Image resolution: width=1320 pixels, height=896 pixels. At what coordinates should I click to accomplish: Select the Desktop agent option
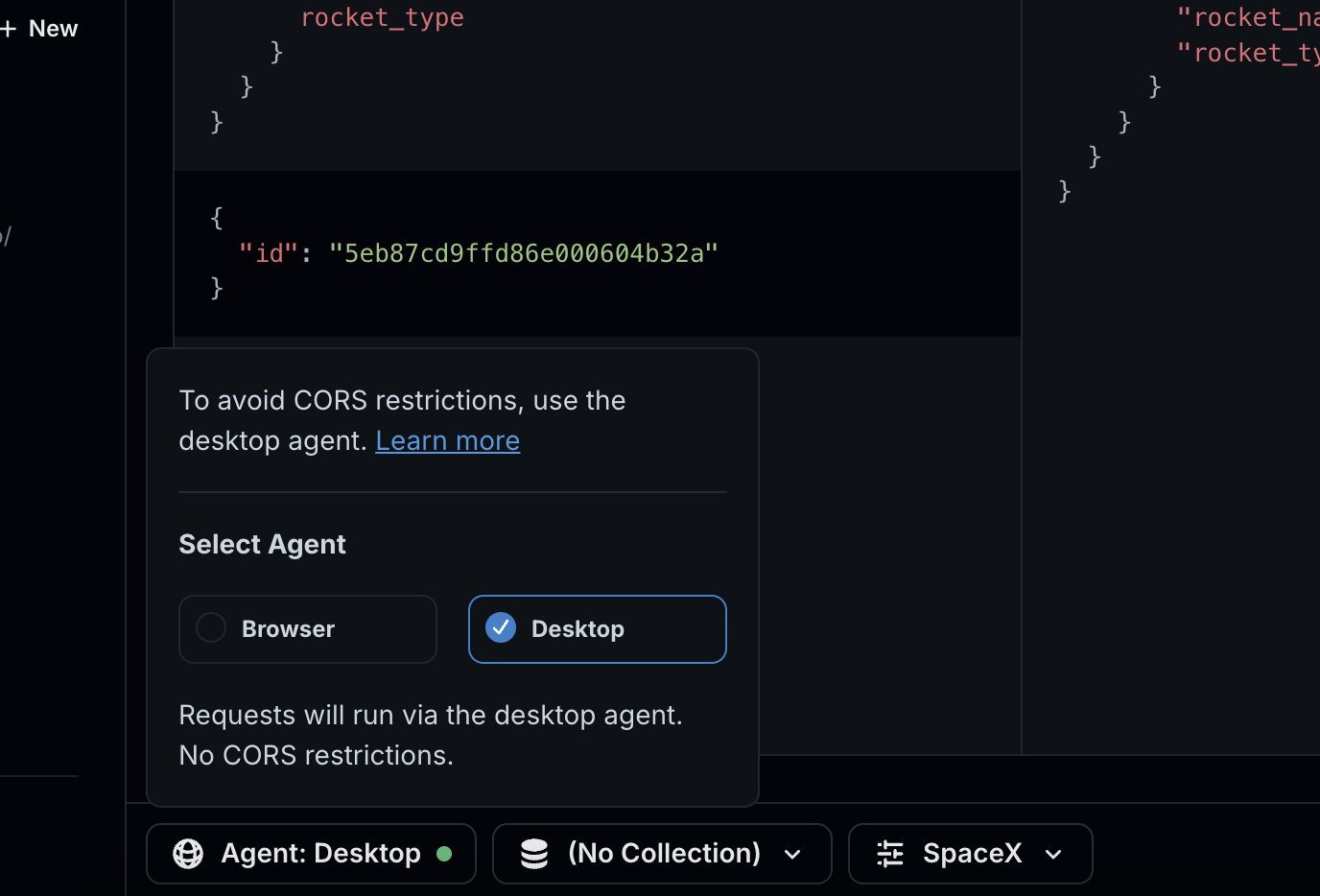click(x=597, y=628)
